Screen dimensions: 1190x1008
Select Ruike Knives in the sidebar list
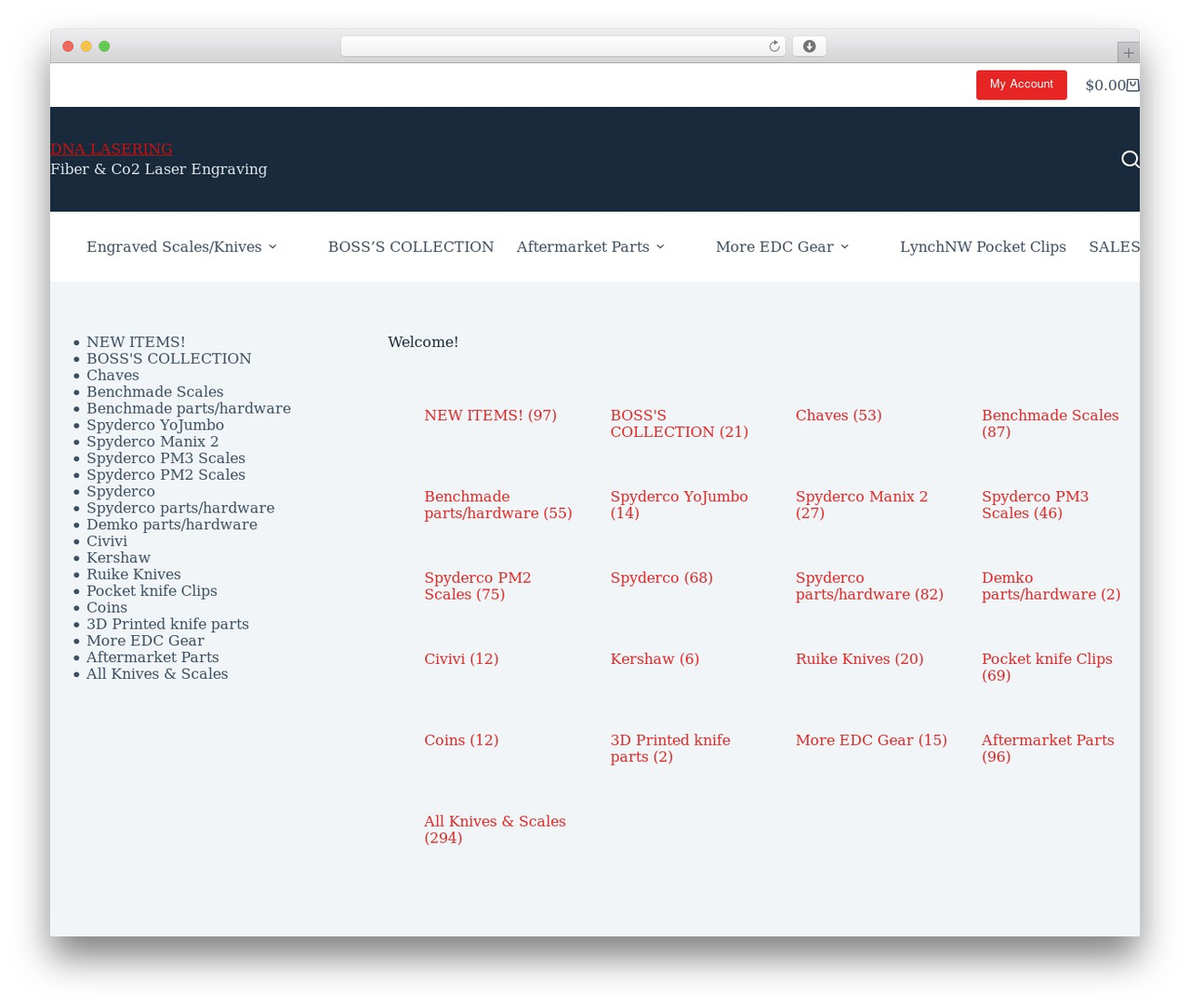coord(134,575)
